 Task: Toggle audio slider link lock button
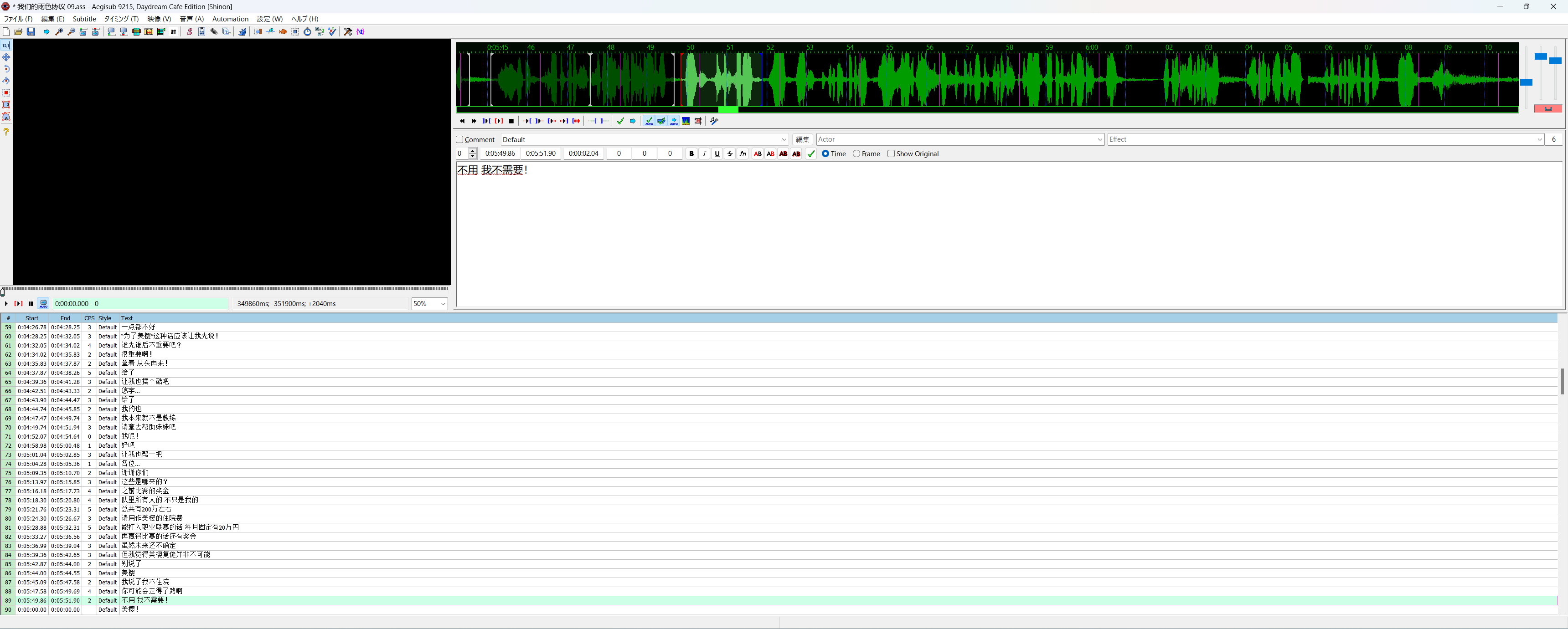(1548, 108)
